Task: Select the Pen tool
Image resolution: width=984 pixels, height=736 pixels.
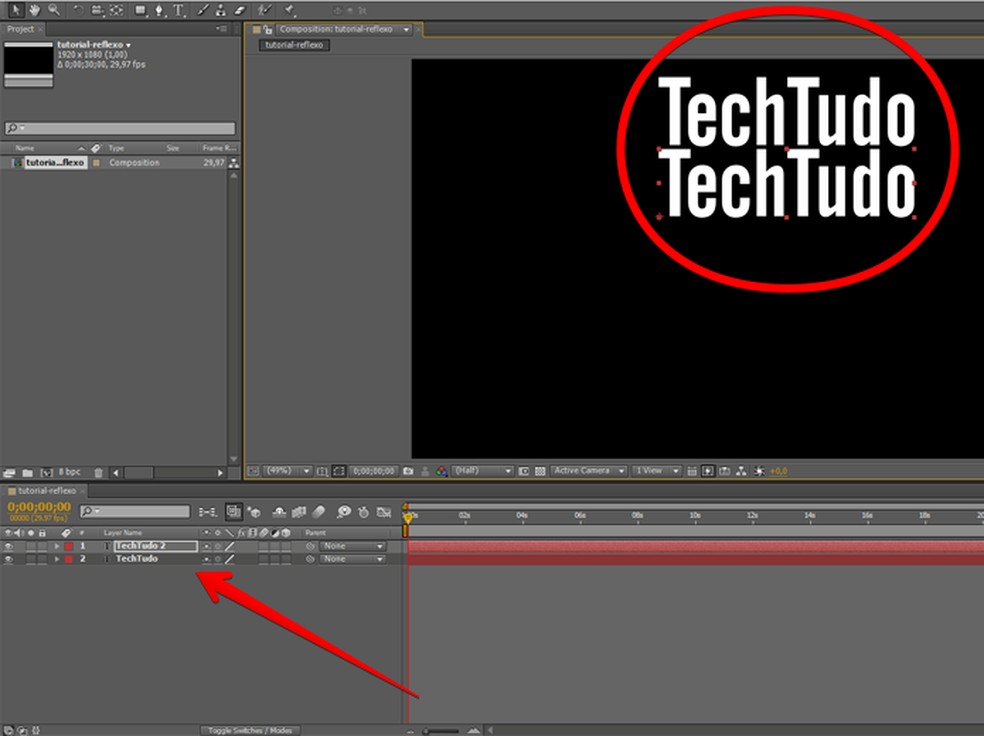Action: point(159,10)
